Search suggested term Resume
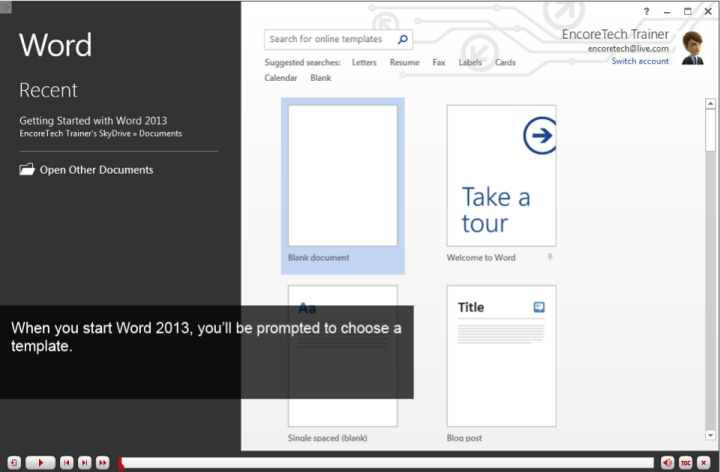720x472 pixels. coord(405,62)
